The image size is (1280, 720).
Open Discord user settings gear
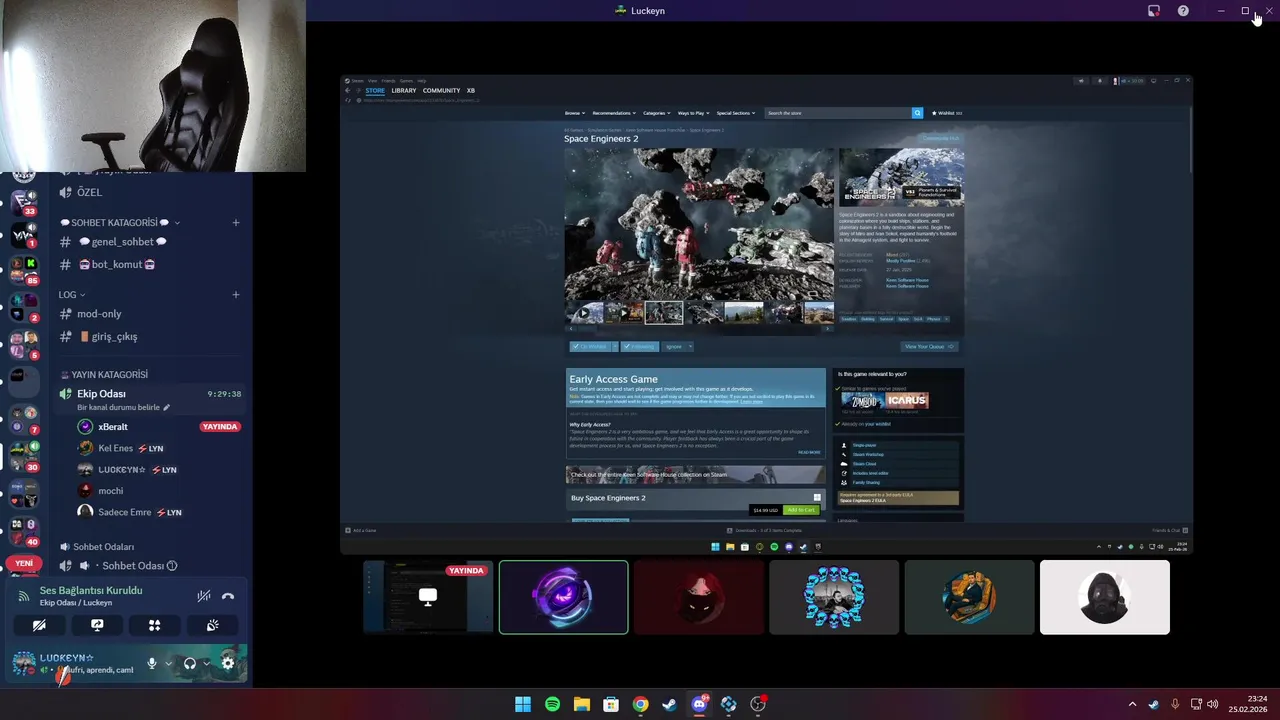(228, 663)
